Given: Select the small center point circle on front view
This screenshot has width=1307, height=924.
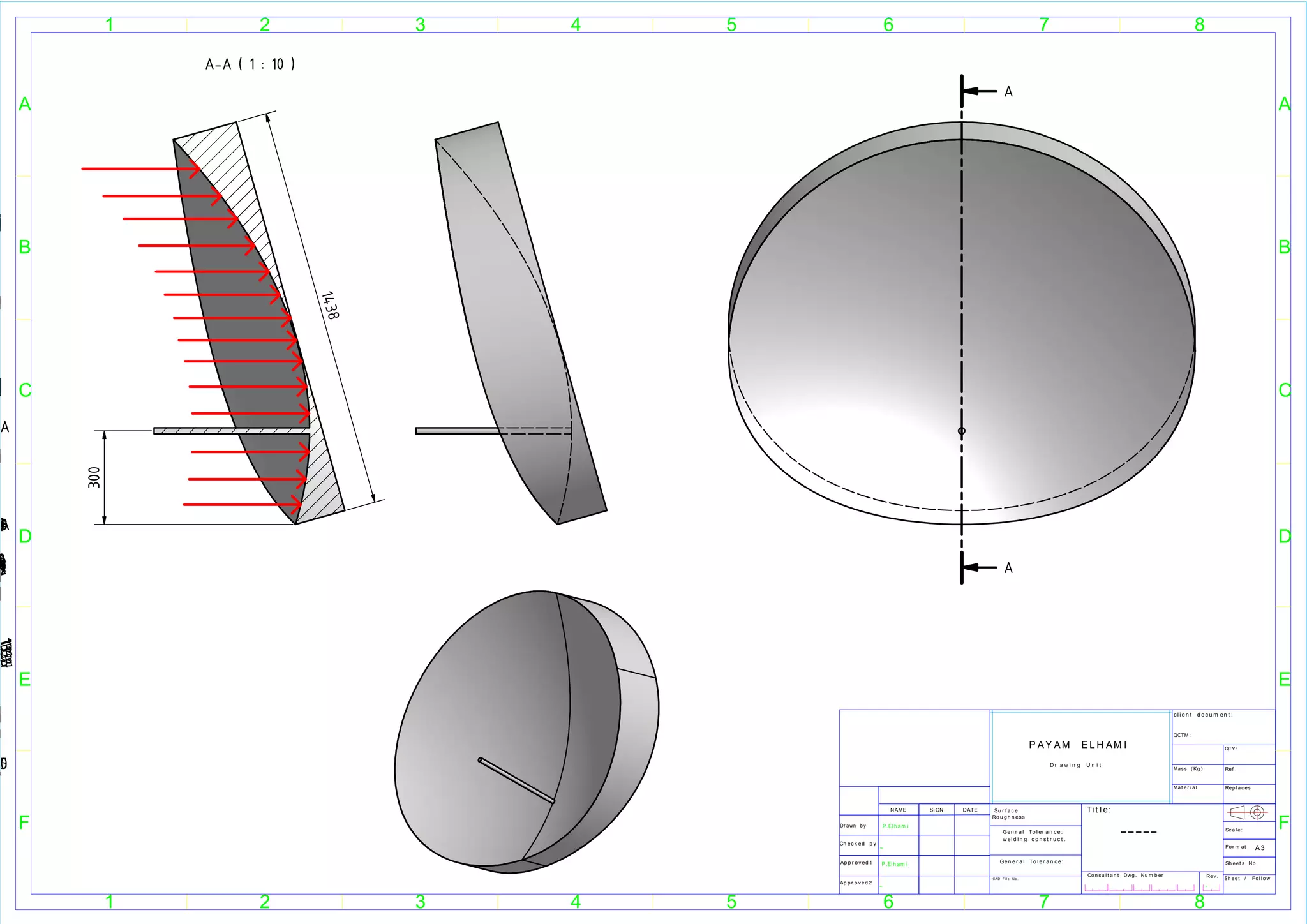Looking at the screenshot, I should pos(962,431).
